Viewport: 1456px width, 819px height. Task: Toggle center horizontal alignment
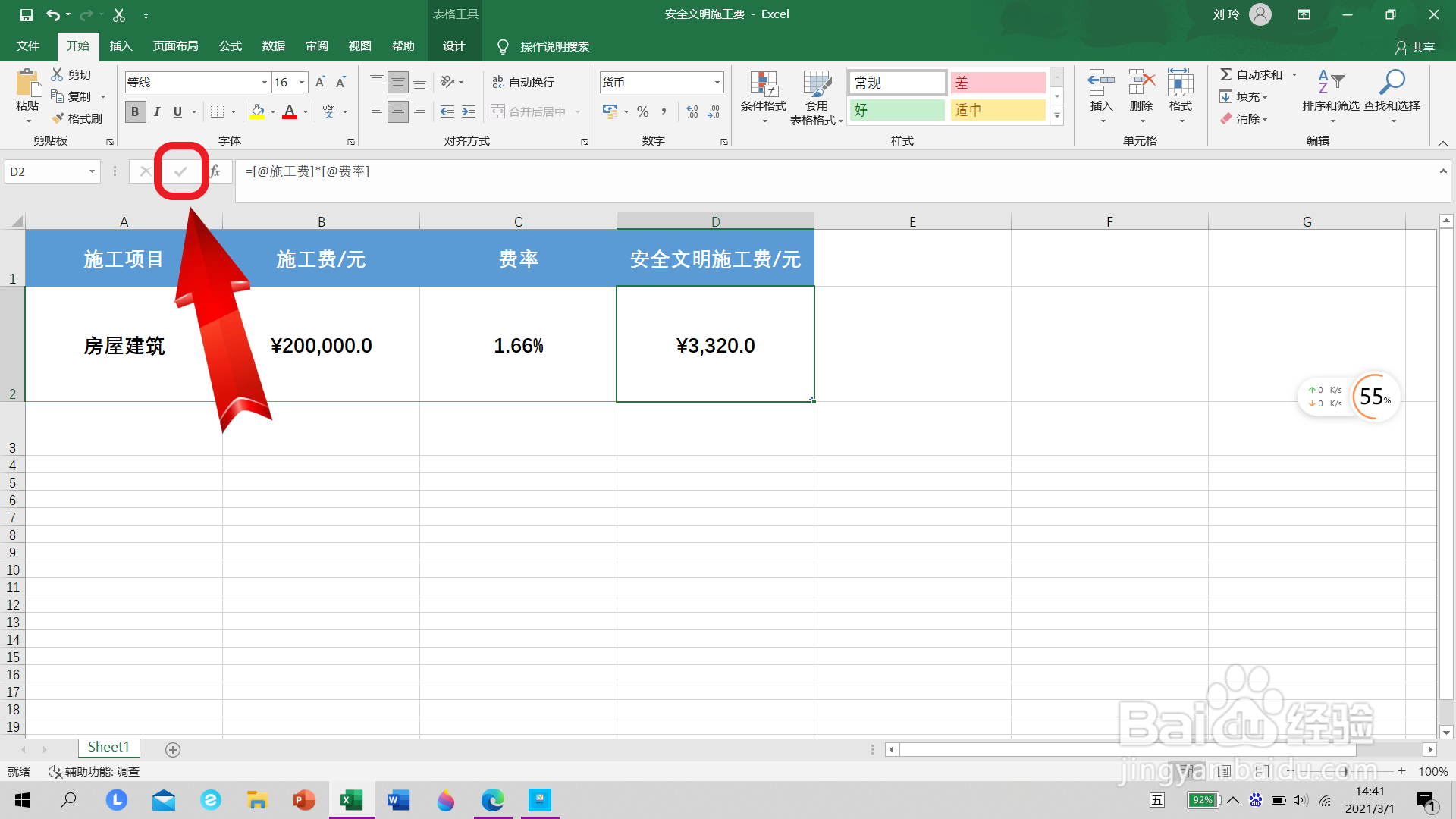pos(398,111)
